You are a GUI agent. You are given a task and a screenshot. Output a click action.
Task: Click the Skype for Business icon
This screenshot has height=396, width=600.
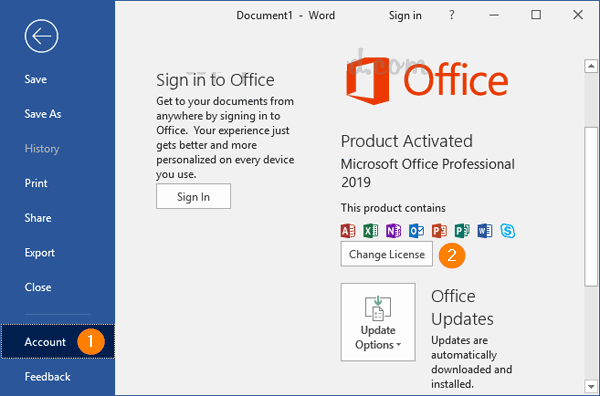pyautogui.click(x=508, y=231)
